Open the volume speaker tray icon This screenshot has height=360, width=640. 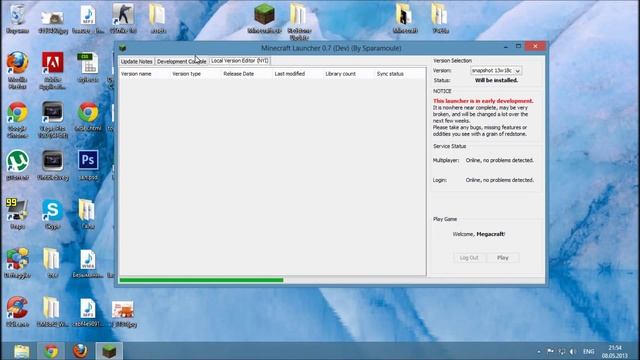click(x=573, y=351)
